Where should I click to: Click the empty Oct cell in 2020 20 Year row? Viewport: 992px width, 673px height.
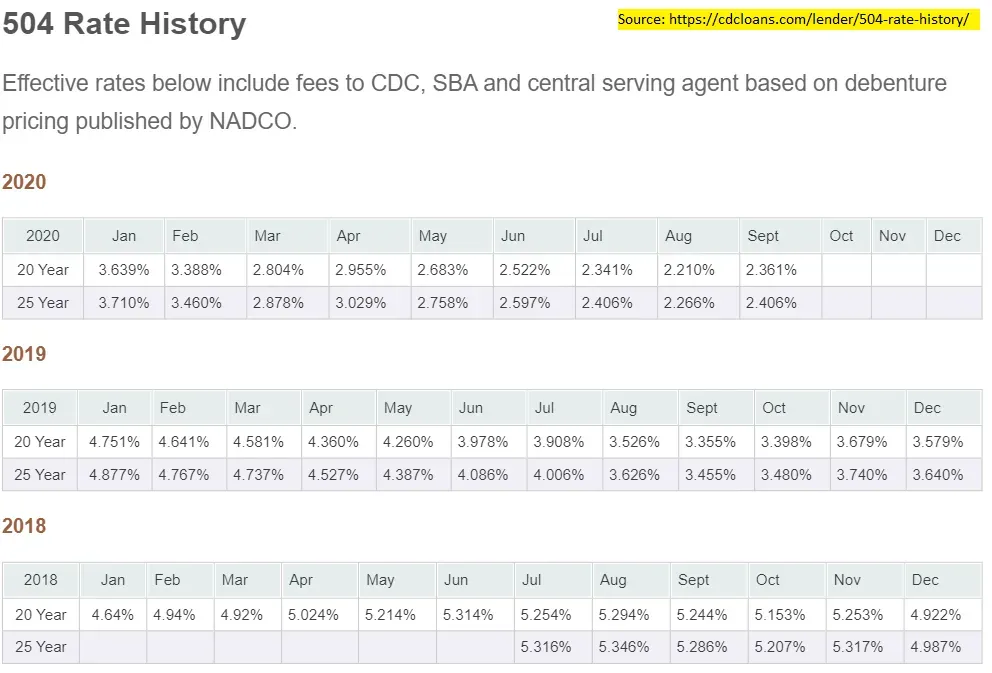[846, 270]
